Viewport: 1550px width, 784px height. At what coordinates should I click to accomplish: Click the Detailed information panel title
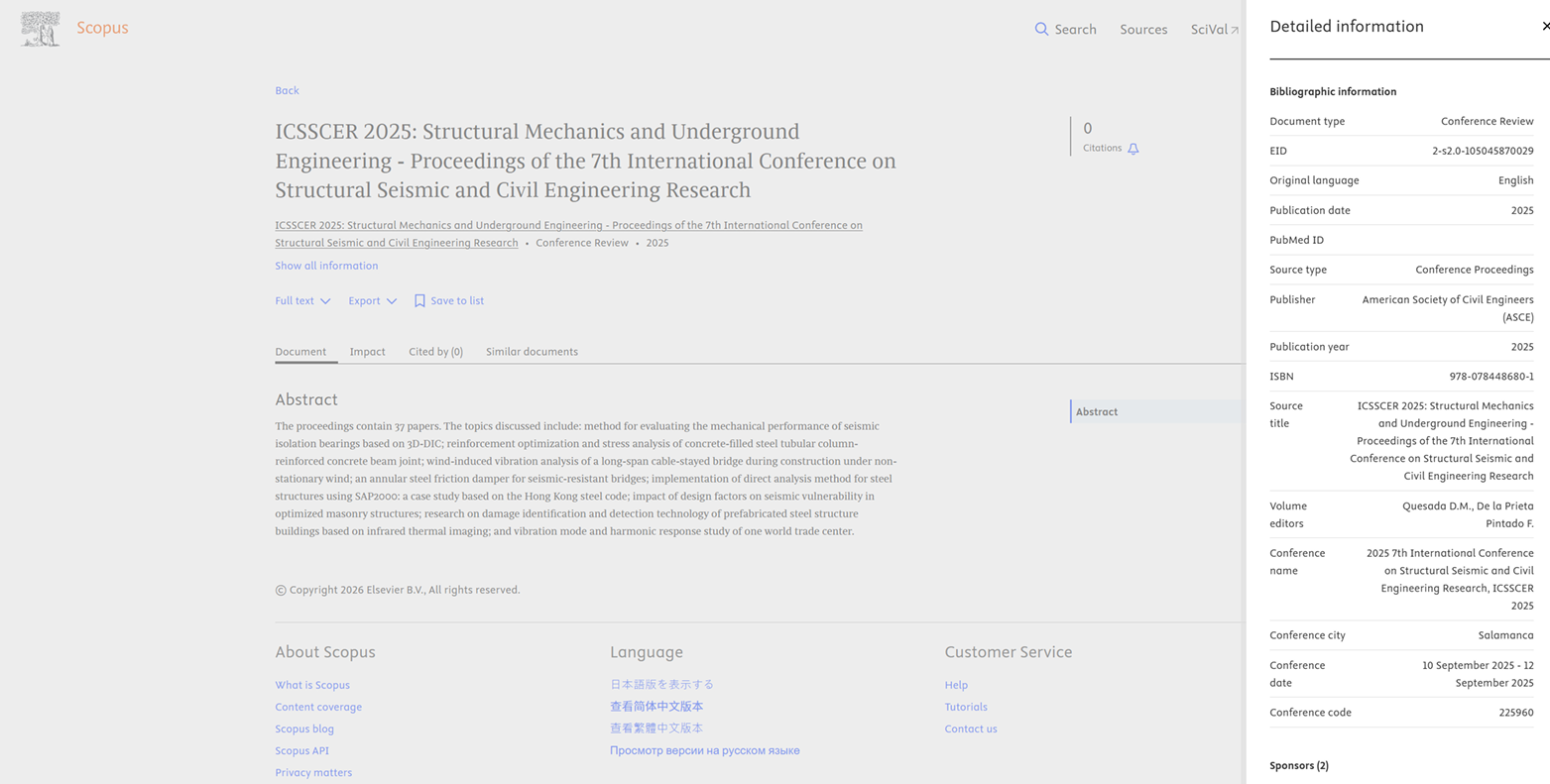coord(1347,27)
